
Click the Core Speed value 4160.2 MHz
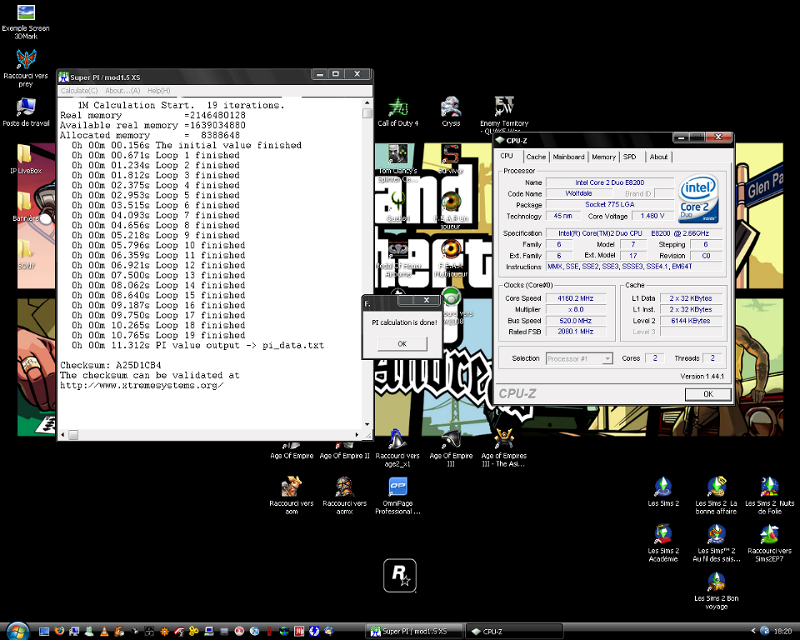(x=576, y=299)
